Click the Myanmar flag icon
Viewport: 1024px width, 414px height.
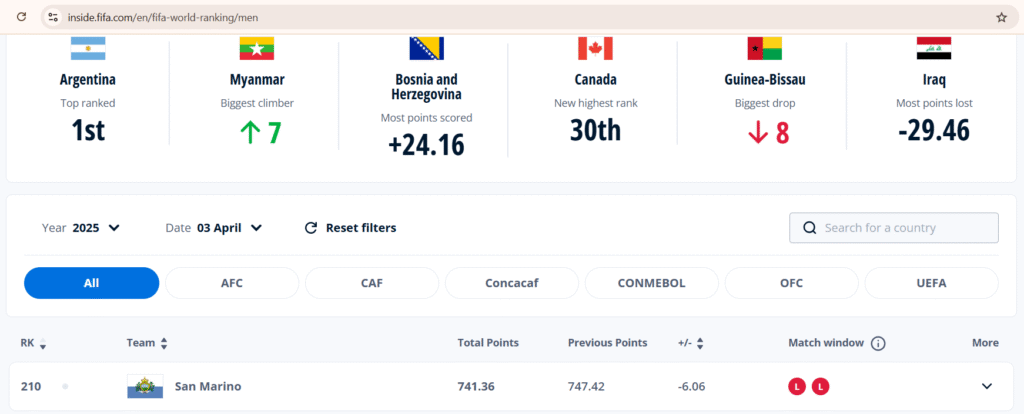point(257,48)
